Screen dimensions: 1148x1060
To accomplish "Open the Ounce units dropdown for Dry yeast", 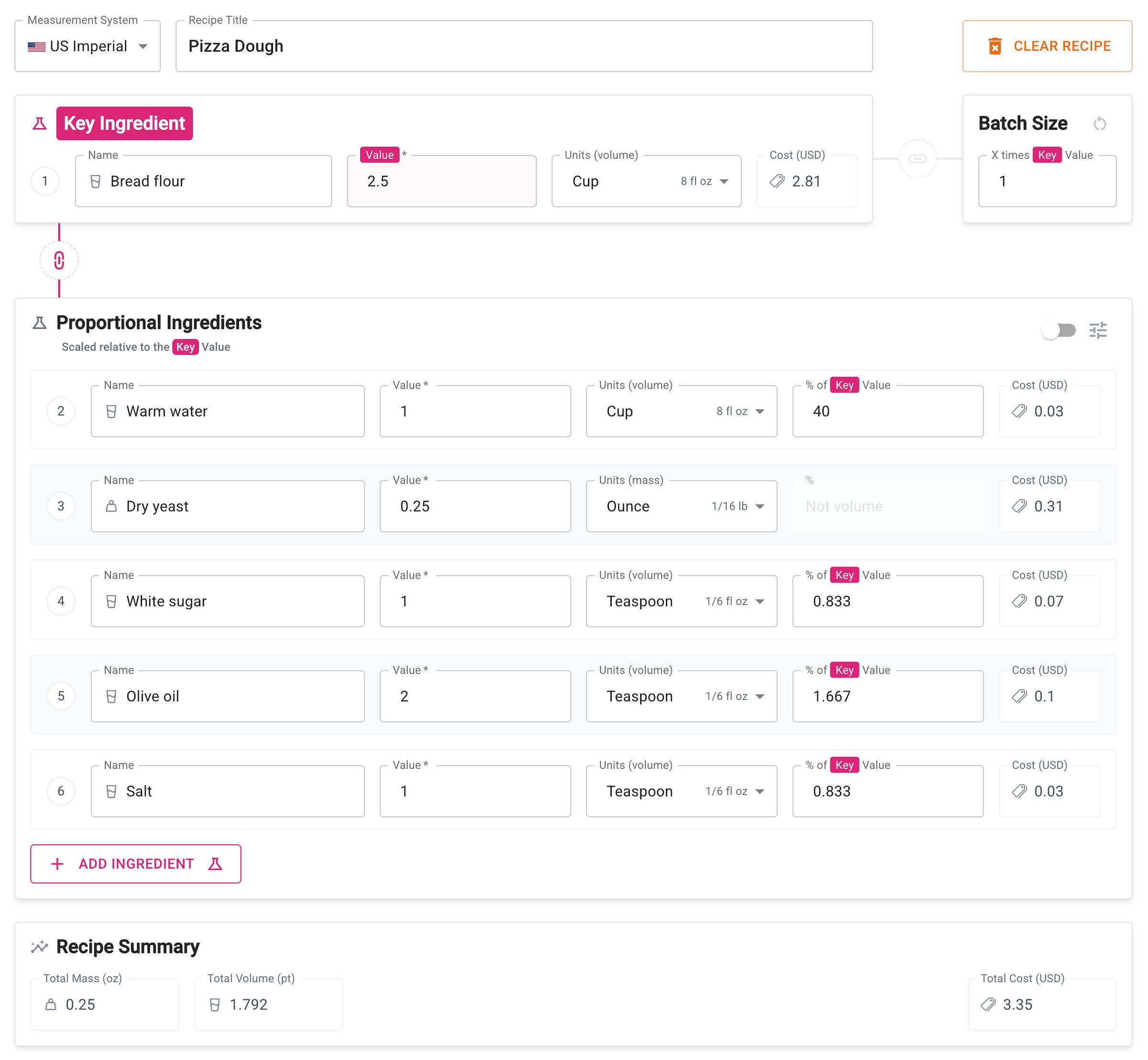I will coord(760,506).
